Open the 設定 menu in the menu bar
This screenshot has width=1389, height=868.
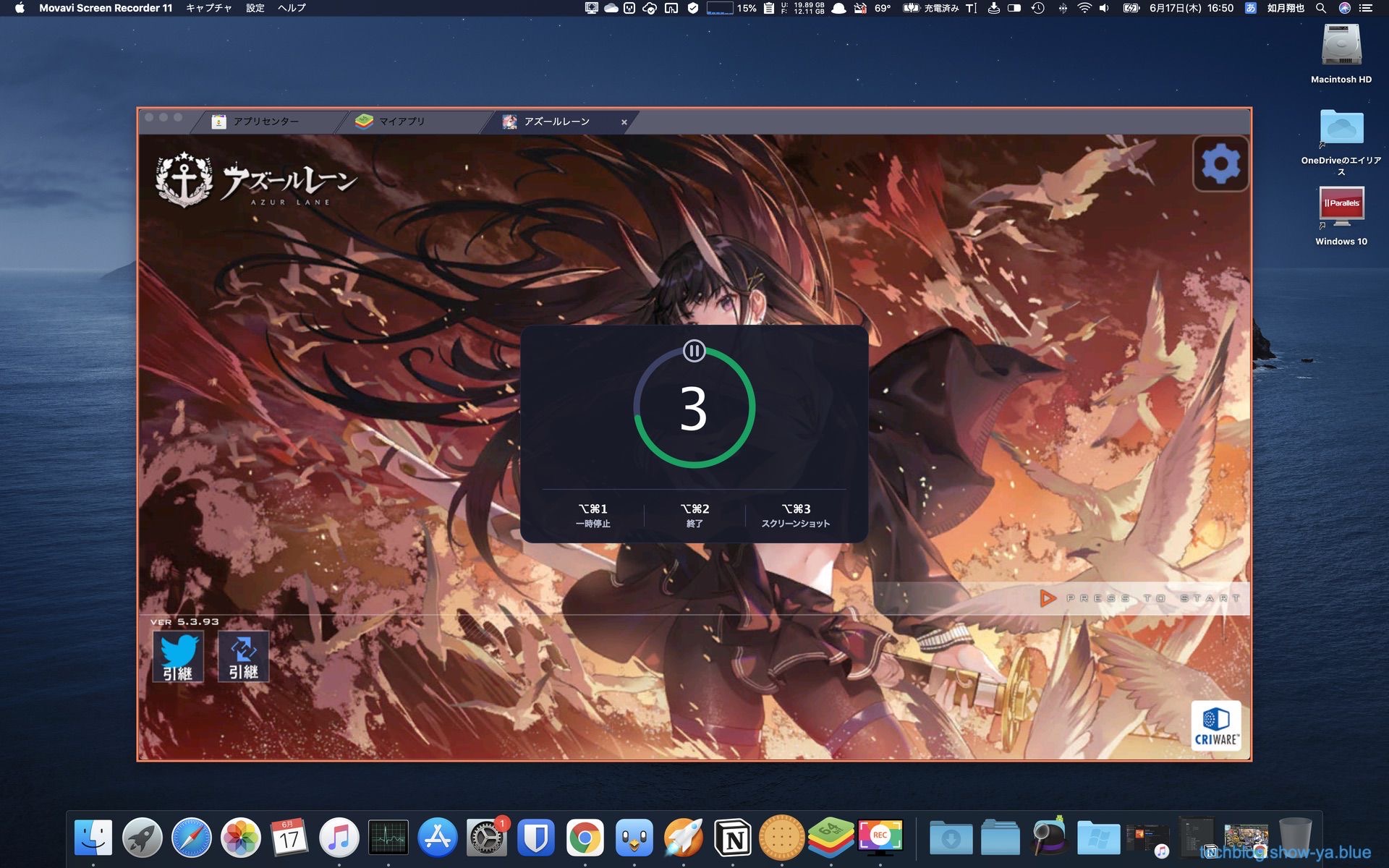tap(255, 8)
